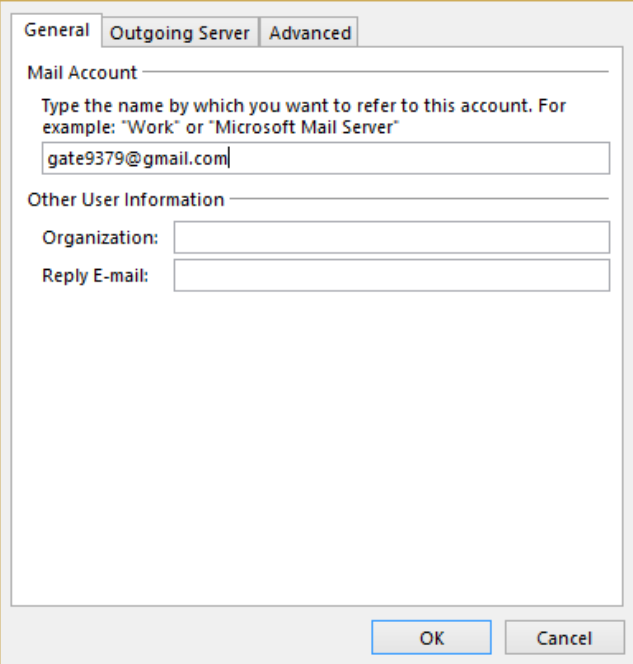Click the Reply E-mail: label
The image size is (633, 664).
(95, 276)
